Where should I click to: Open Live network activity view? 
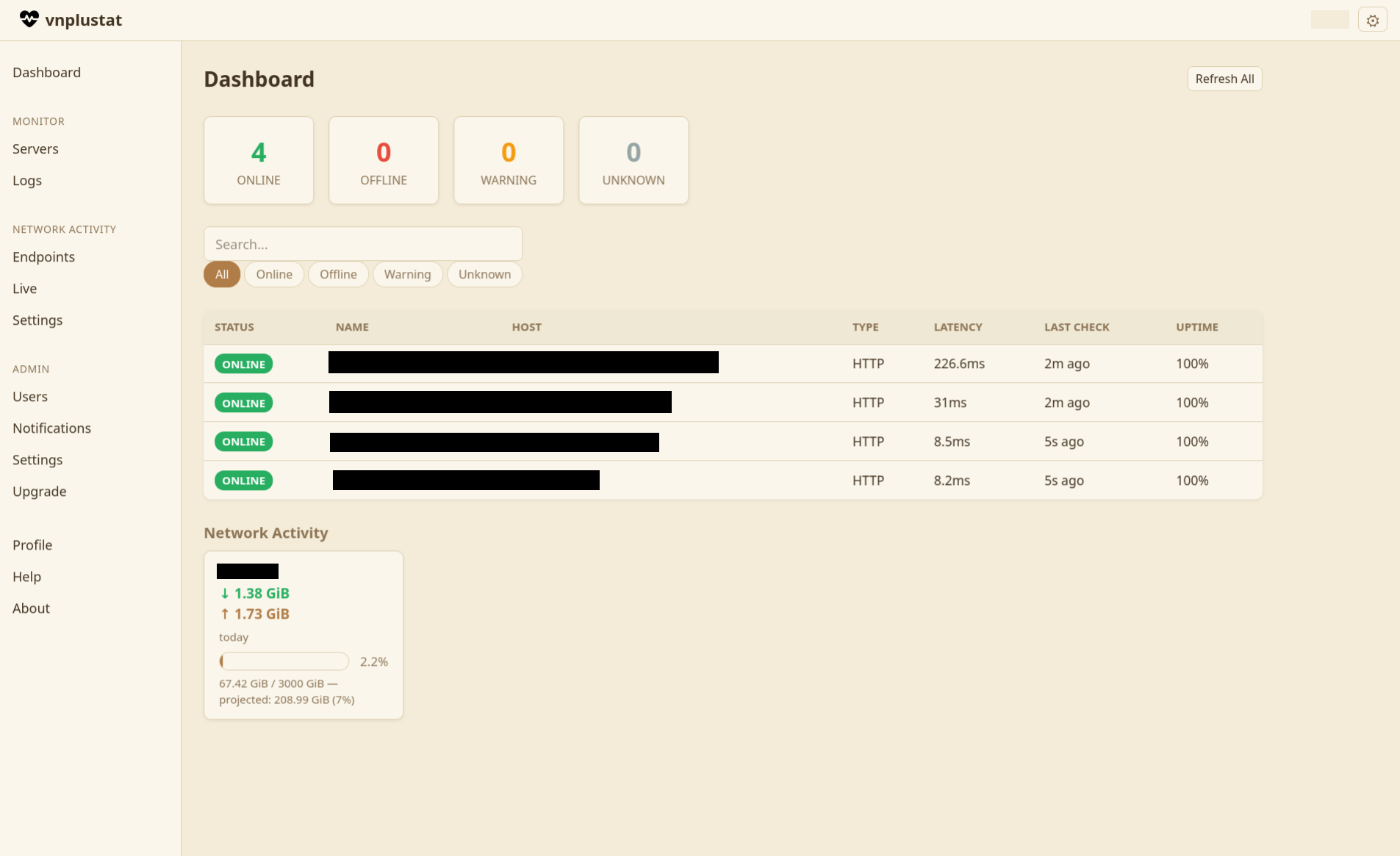click(x=24, y=289)
